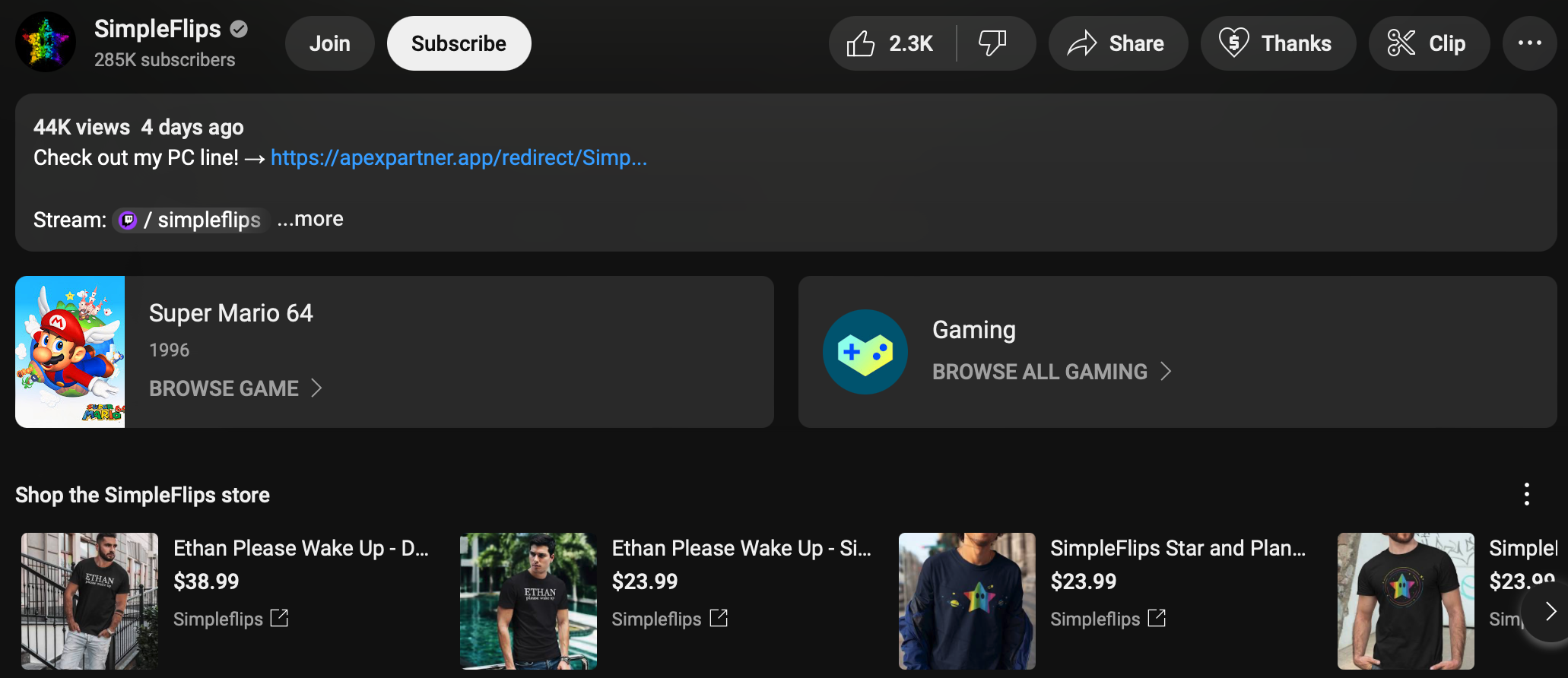Join the SimpleFlips channel membership
1568x678 pixels.
tap(330, 43)
